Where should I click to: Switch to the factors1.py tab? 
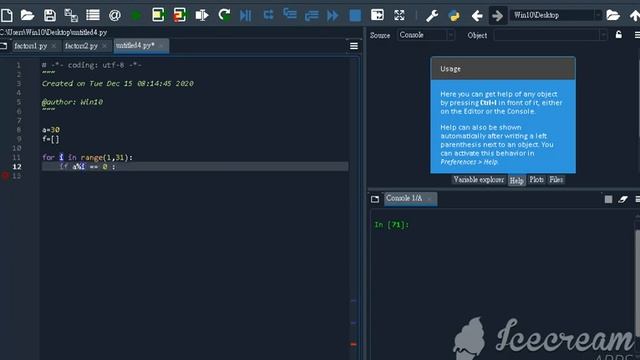pos(31,46)
